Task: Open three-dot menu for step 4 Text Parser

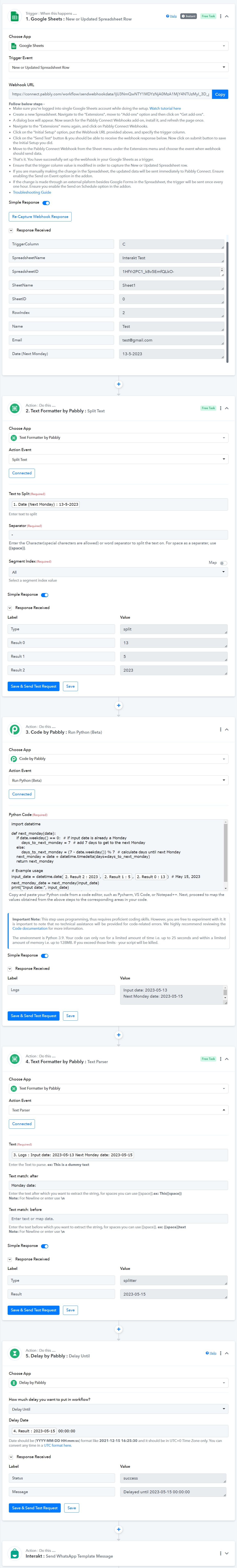Action: [x=221, y=1059]
